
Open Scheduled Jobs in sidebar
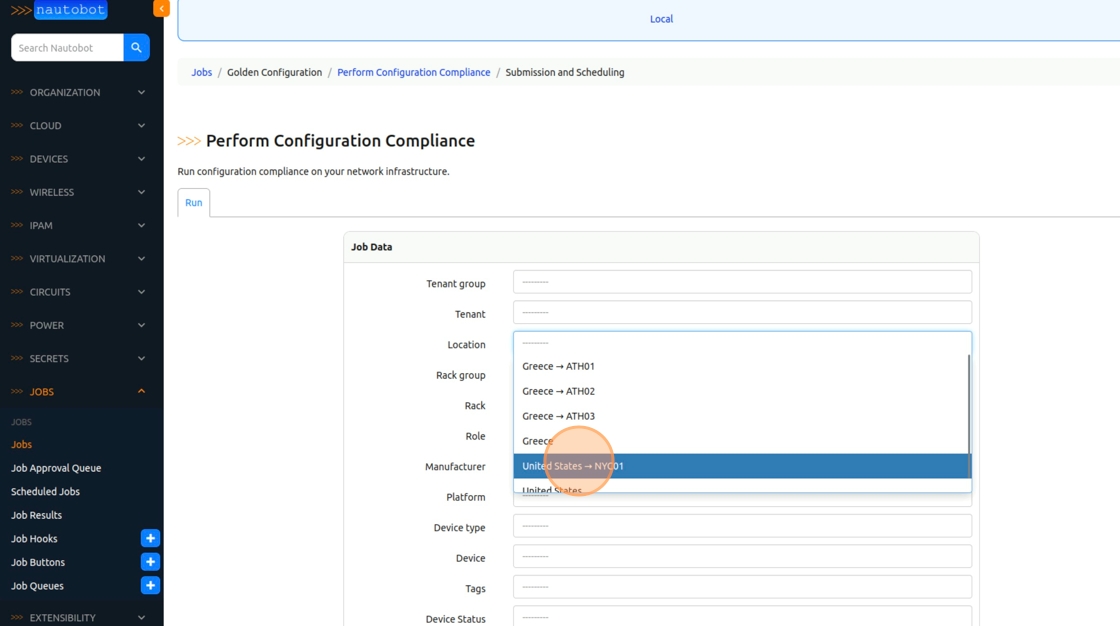click(x=45, y=492)
